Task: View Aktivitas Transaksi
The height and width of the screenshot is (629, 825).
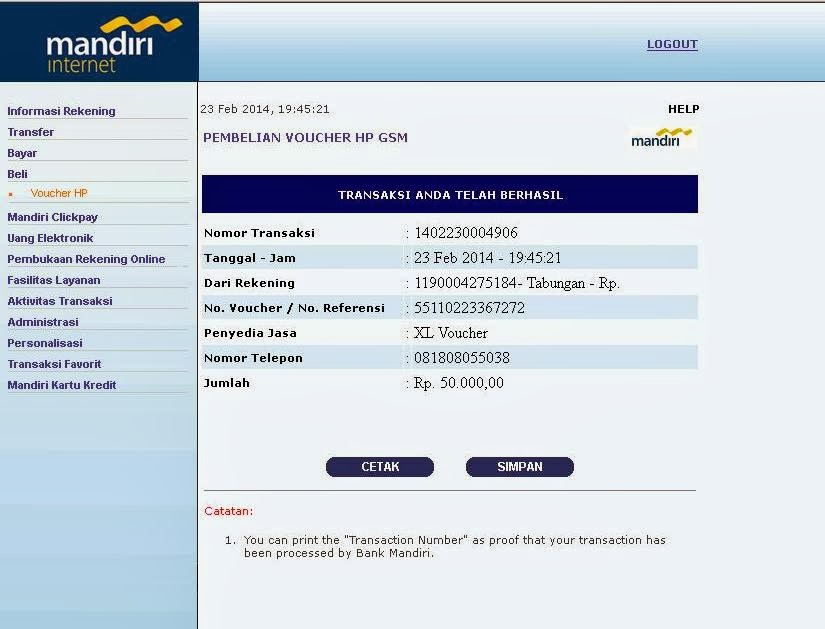Action: pos(60,301)
